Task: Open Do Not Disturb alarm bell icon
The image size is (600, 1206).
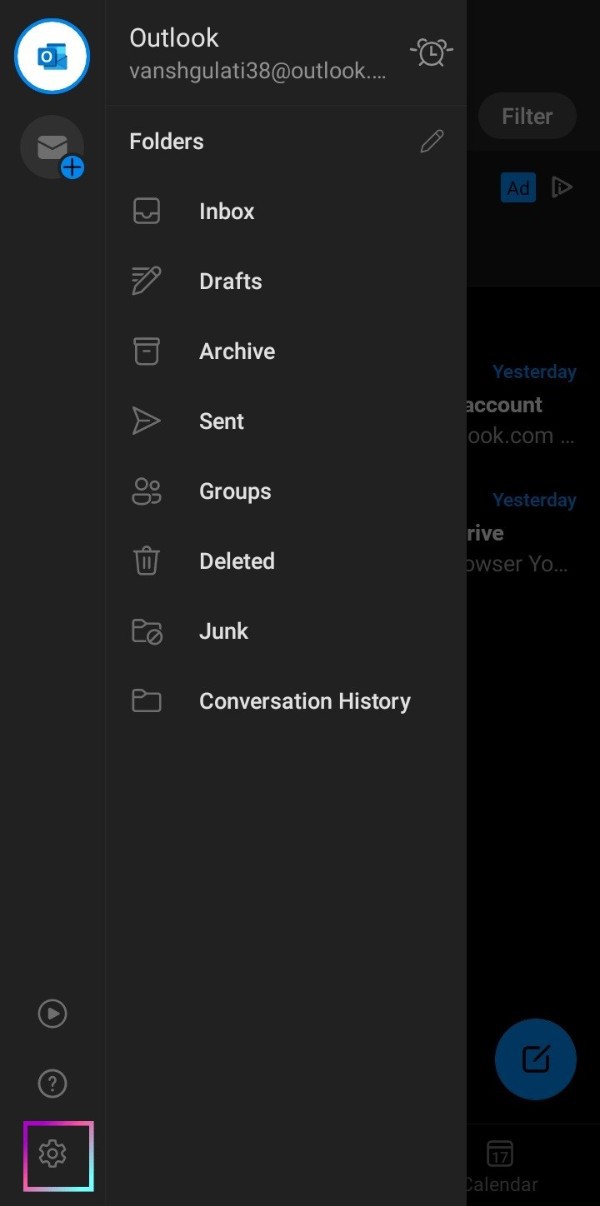Action: tap(432, 52)
